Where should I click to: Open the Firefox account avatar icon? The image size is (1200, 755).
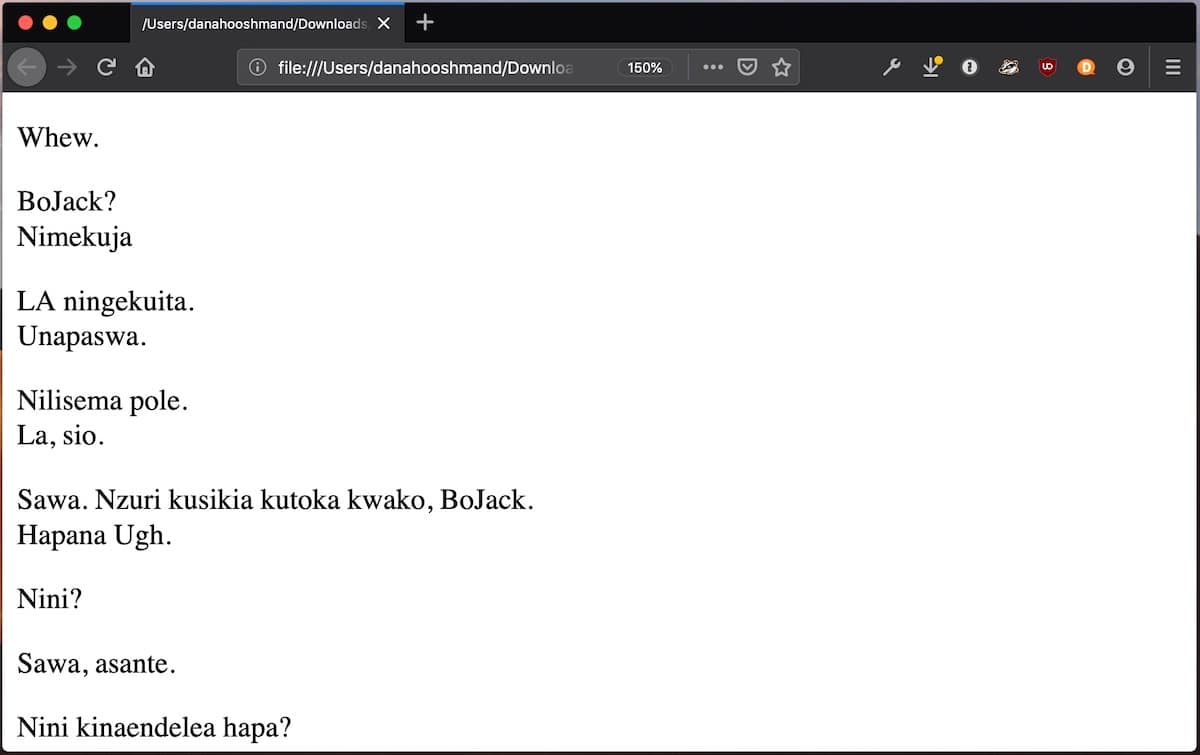click(1125, 67)
